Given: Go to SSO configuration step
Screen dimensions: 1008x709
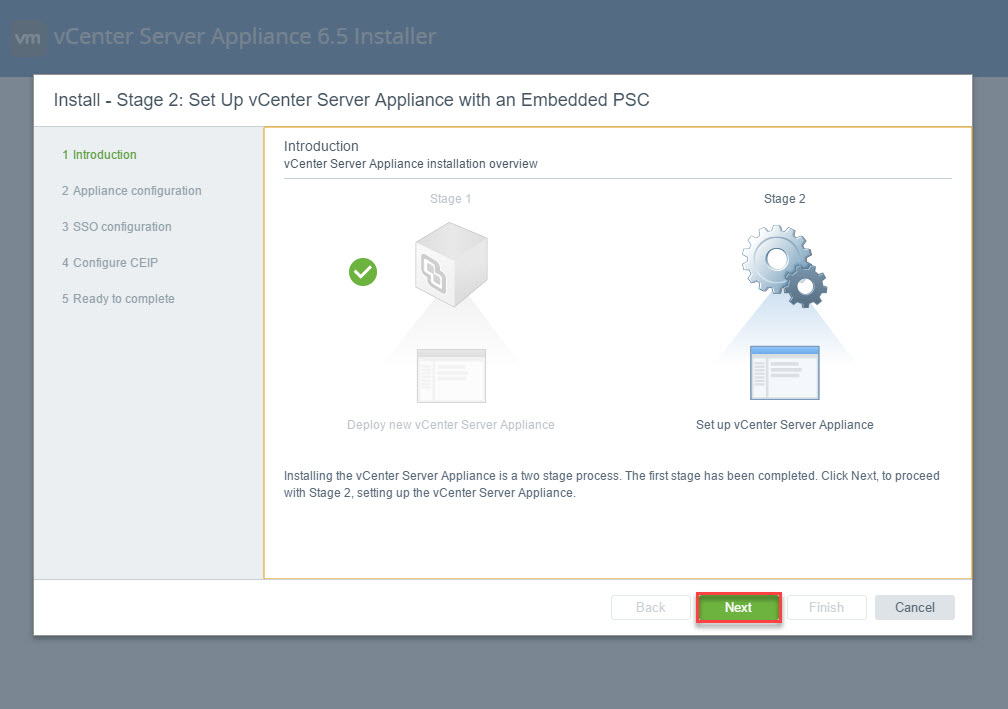Looking at the screenshot, I should pos(116,227).
